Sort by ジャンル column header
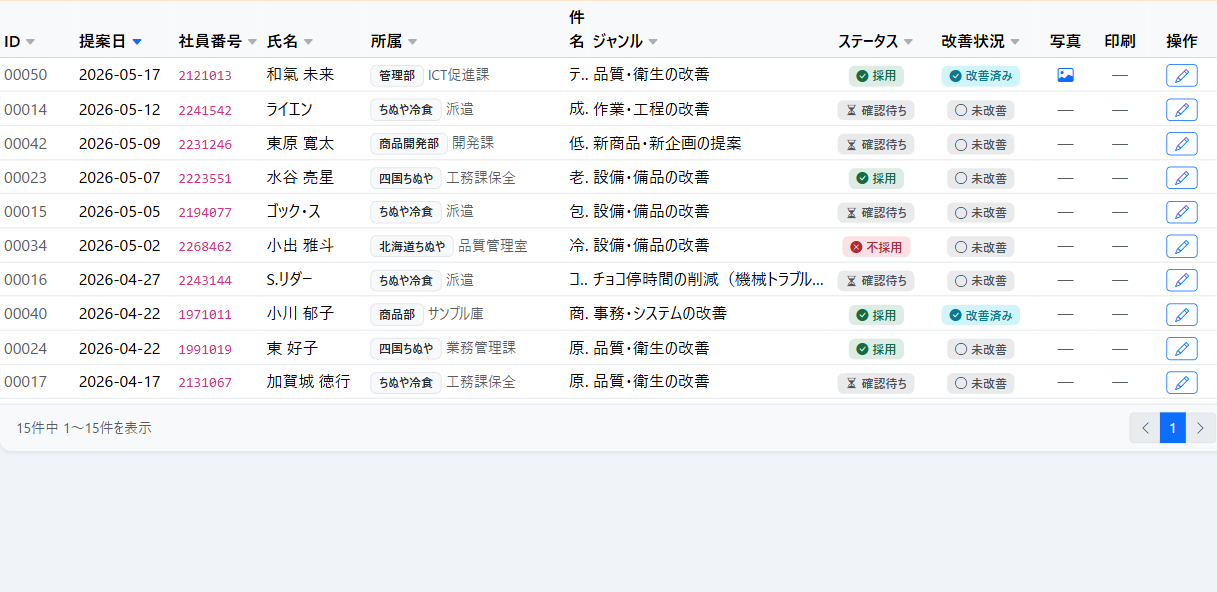 625,41
